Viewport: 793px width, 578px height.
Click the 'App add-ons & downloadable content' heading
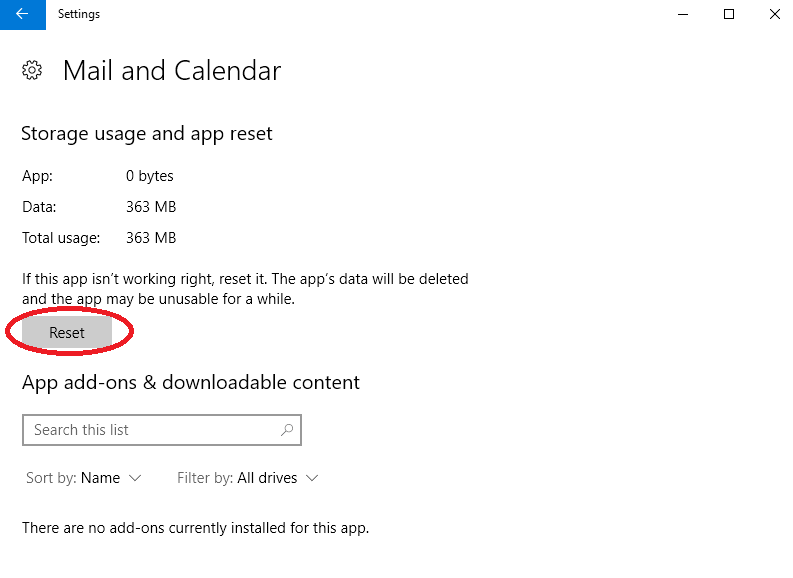click(x=190, y=382)
